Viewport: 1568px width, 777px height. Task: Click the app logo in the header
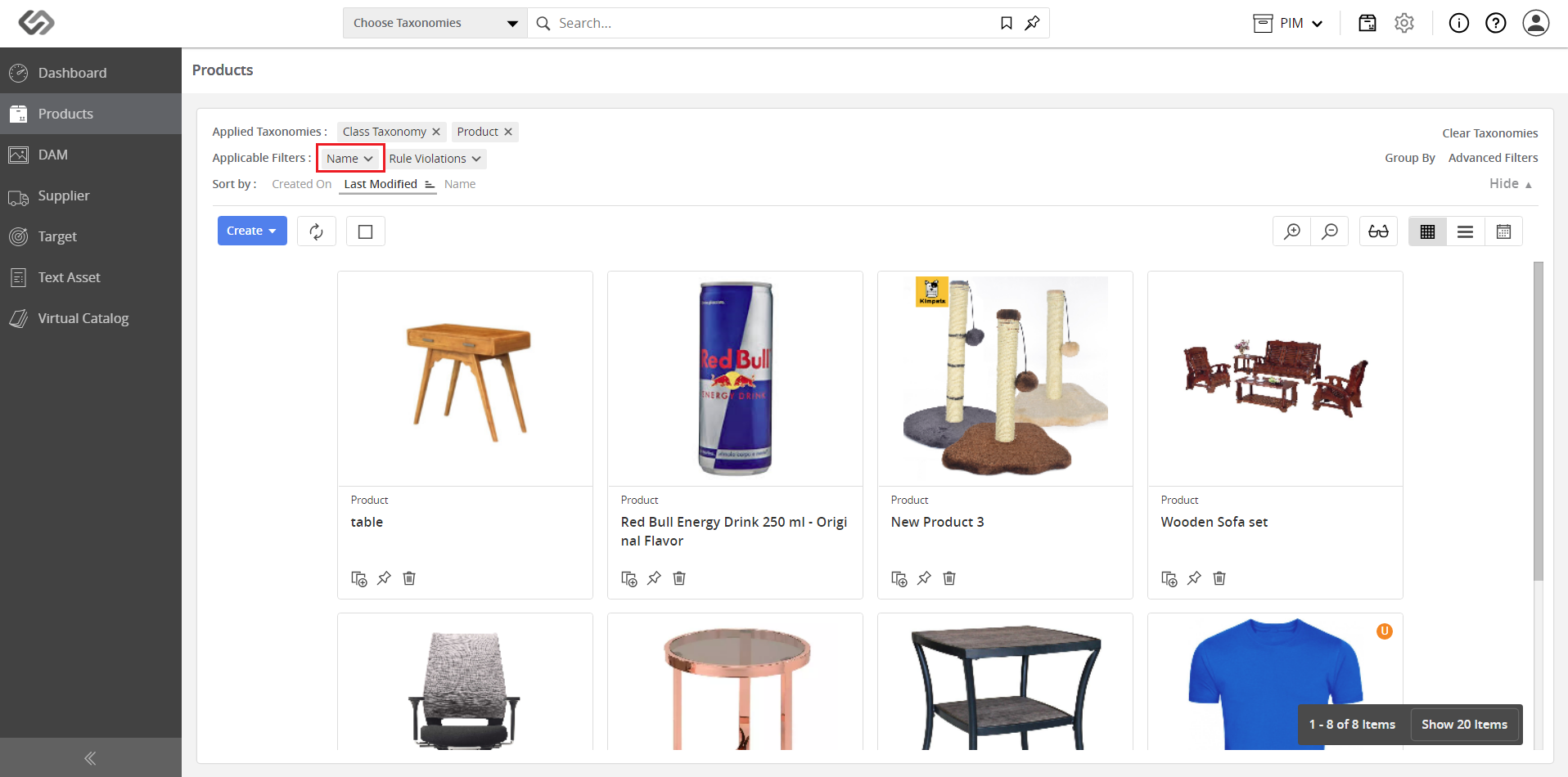click(x=37, y=22)
